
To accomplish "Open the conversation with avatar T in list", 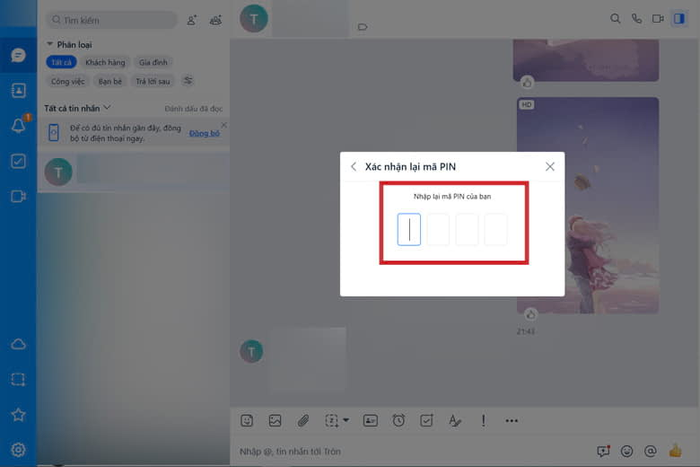I will [133, 172].
